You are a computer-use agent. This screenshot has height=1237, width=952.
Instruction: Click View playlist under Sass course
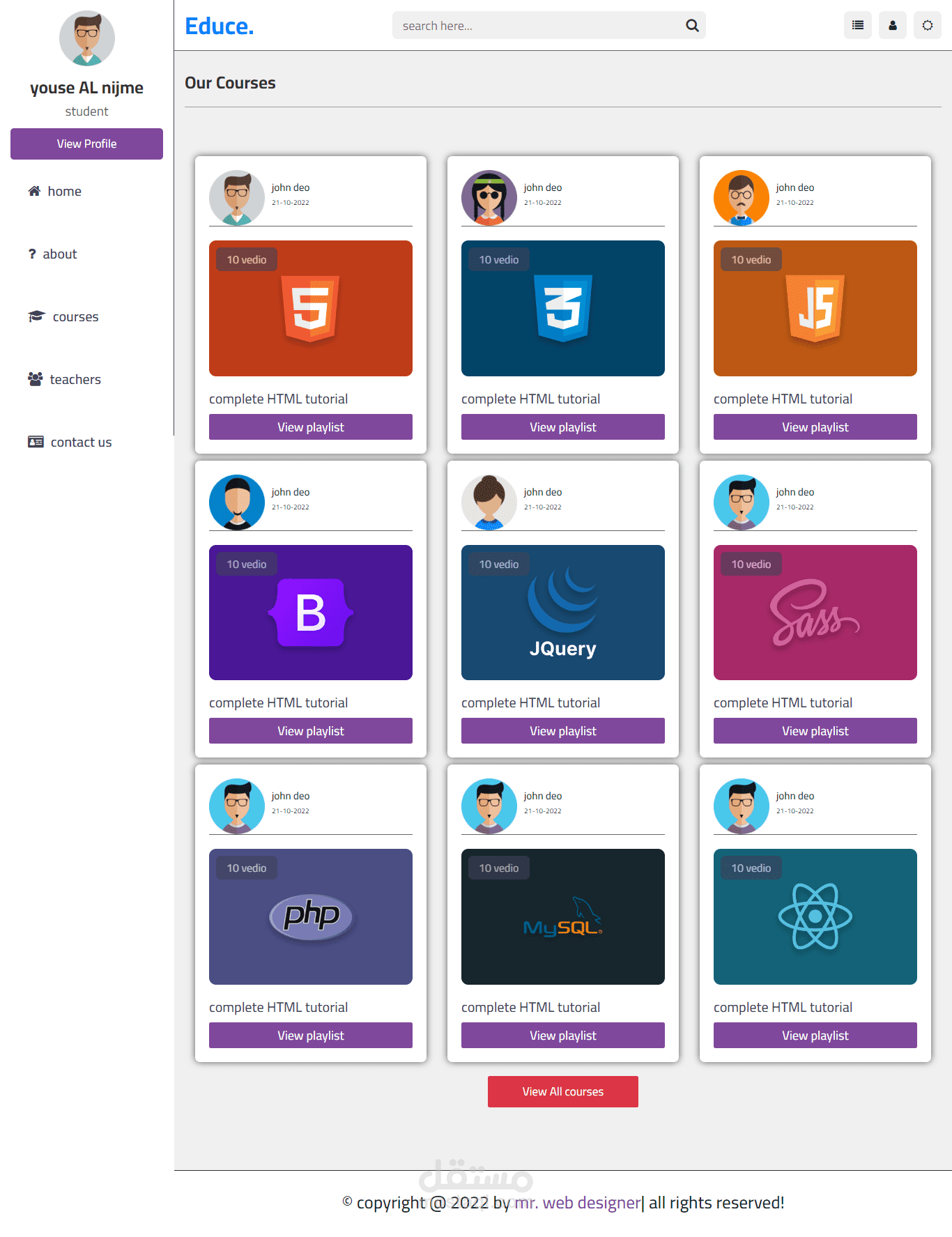pyautogui.click(x=815, y=731)
